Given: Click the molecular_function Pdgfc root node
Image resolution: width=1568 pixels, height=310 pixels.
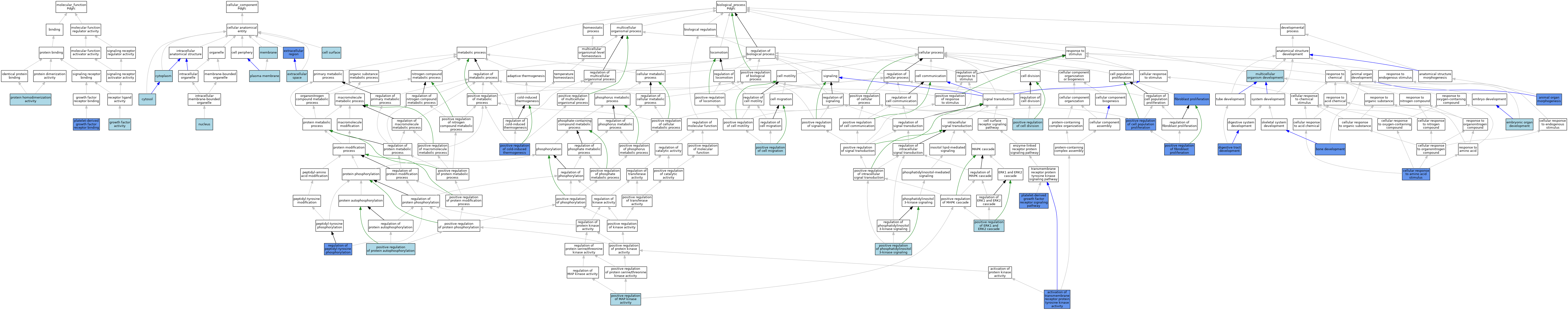Looking at the screenshot, I should pos(71,7).
